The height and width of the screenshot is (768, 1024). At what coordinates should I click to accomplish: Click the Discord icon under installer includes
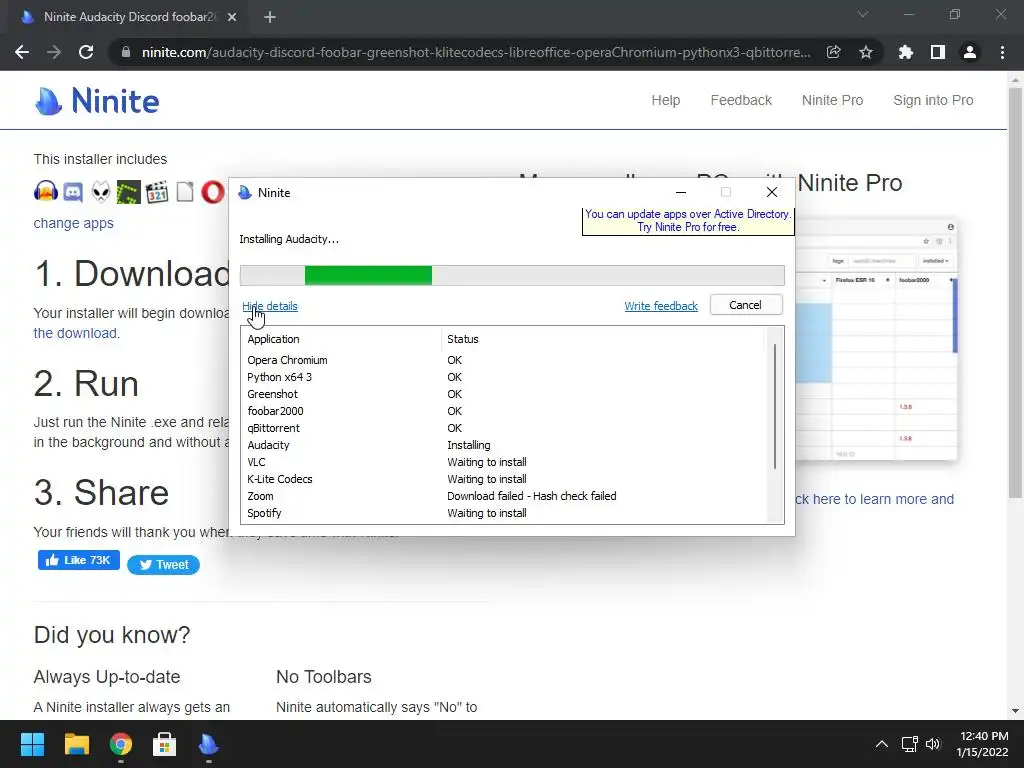(73, 192)
